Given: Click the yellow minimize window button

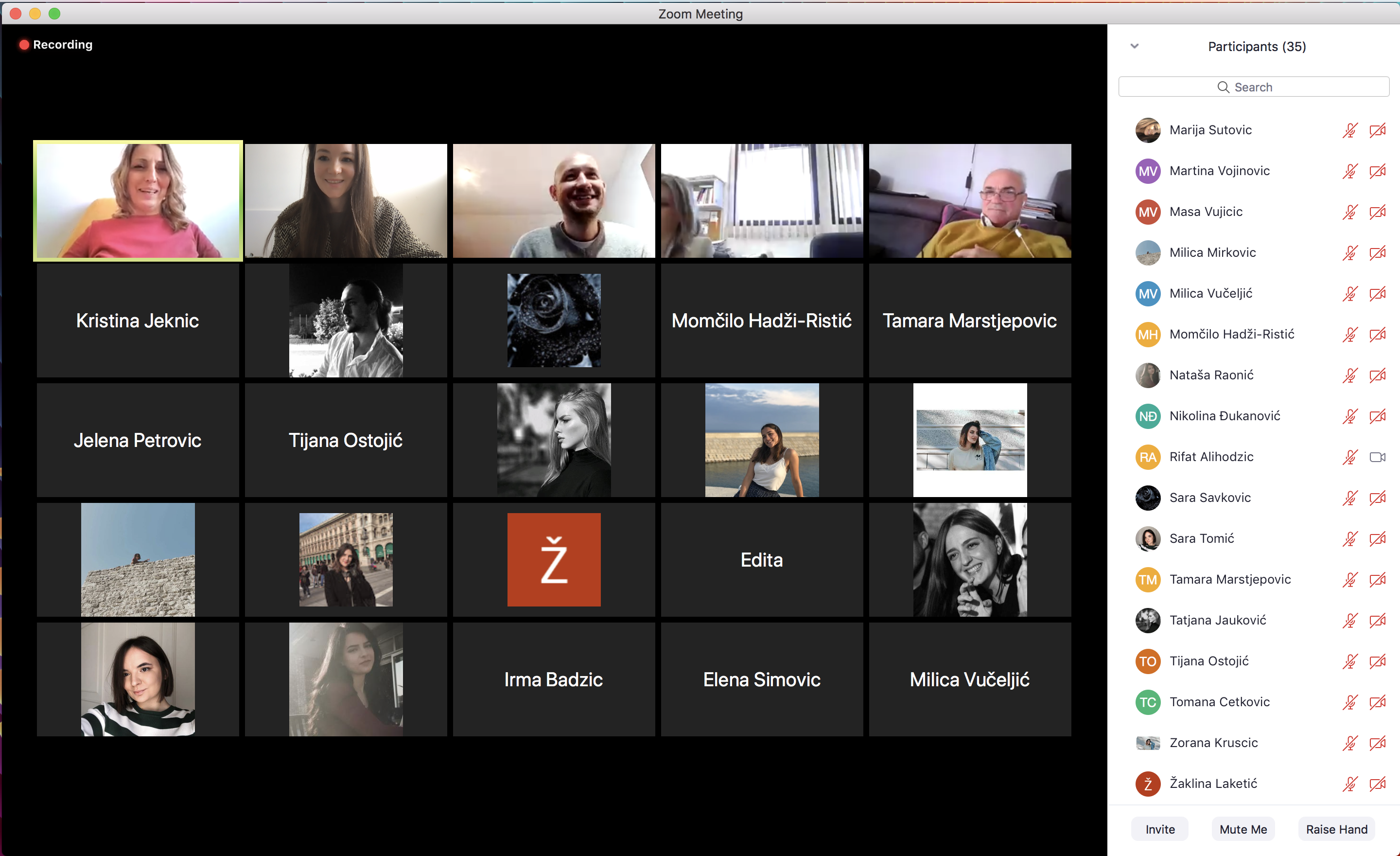Looking at the screenshot, I should (35, 14).
